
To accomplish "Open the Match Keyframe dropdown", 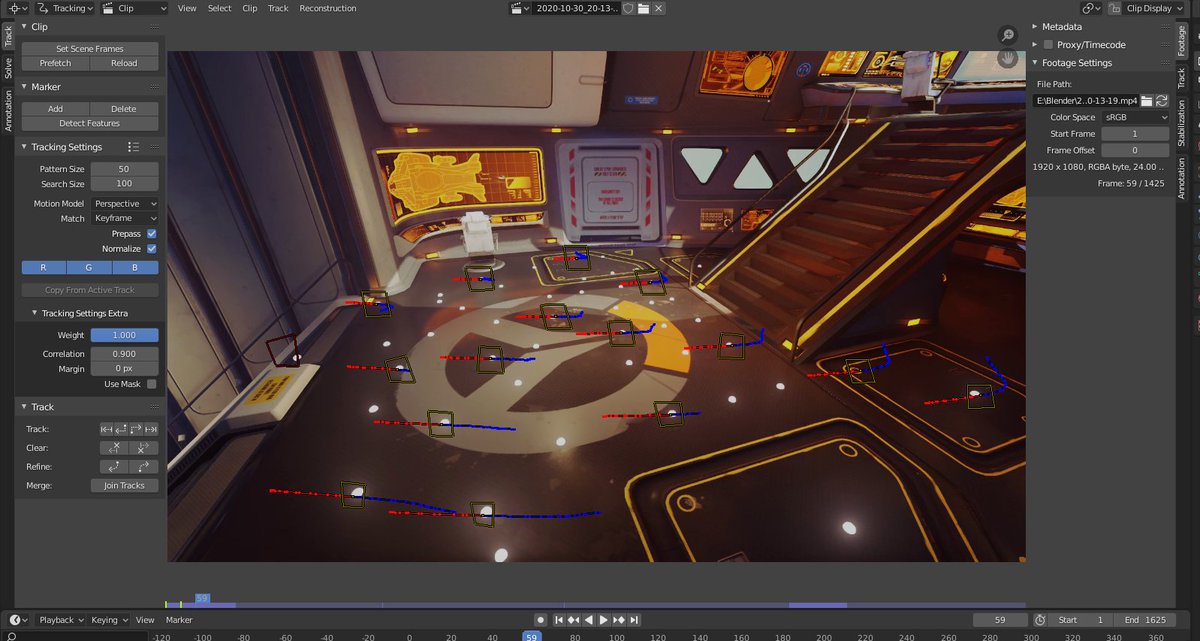I will point(124,218).
